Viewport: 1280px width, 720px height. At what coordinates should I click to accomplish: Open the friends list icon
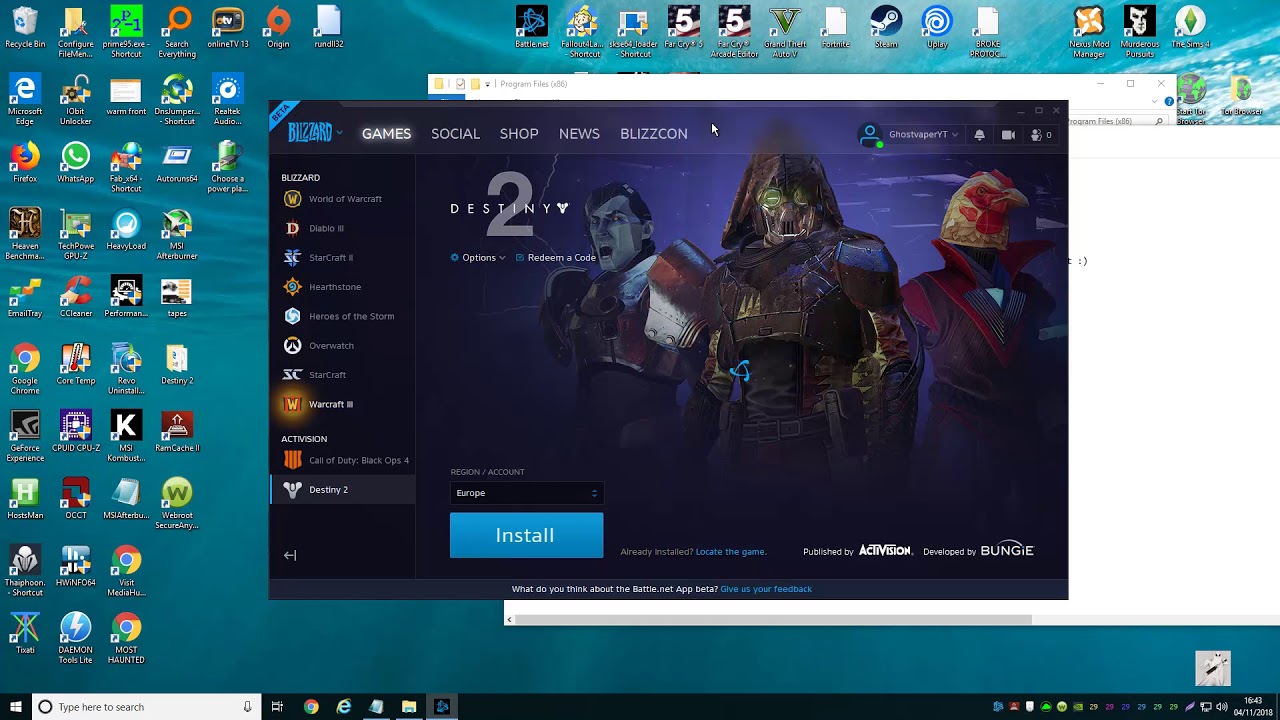tap(1041, 135)
